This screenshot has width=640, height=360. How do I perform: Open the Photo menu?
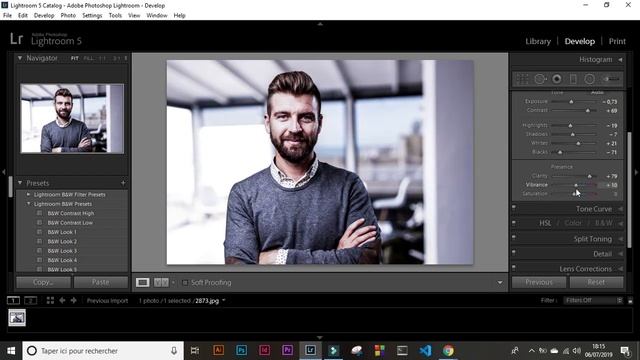[x=68, y=16]
